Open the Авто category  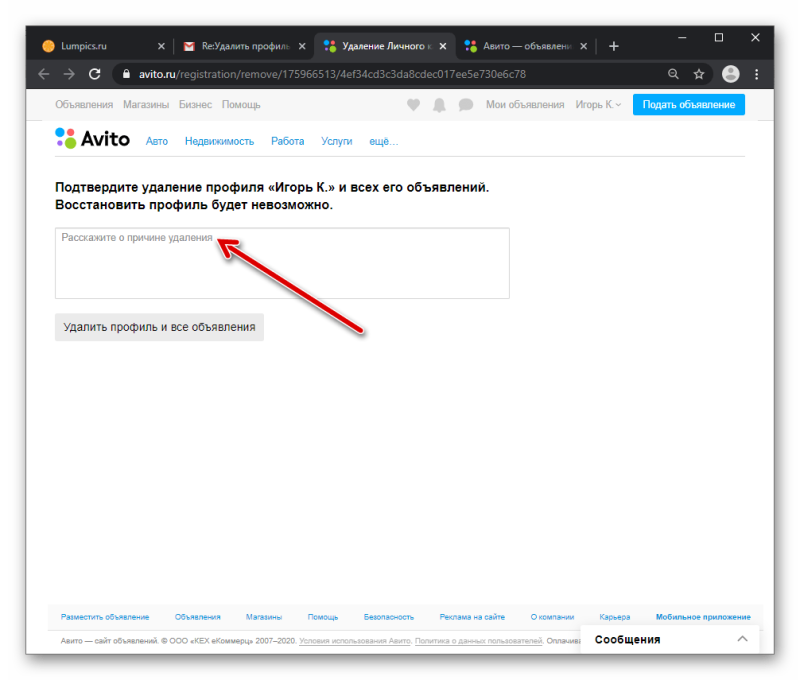tap(157, 141)
